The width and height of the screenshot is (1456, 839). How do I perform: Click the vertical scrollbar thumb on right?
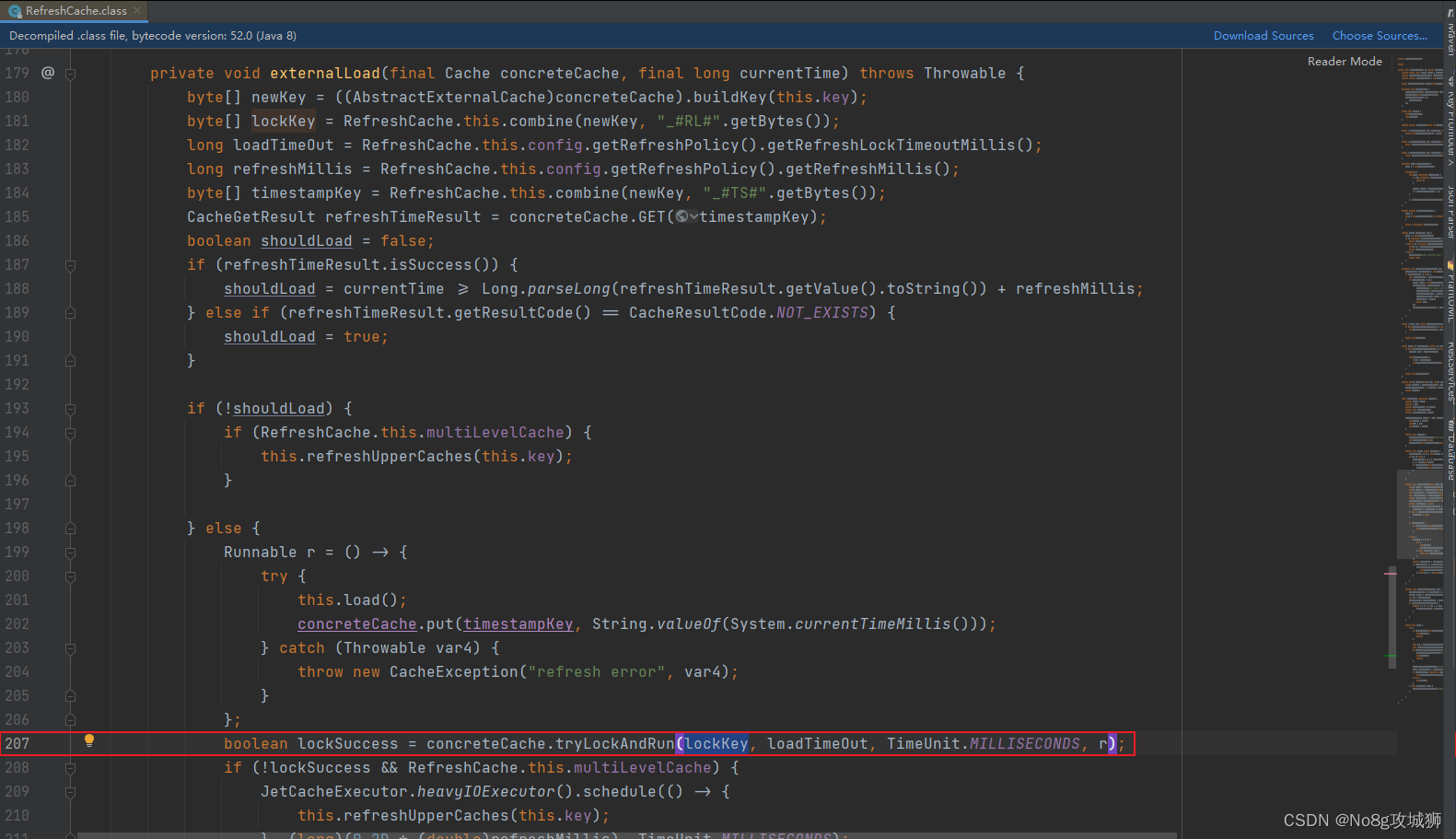(x=1392, y=617)
